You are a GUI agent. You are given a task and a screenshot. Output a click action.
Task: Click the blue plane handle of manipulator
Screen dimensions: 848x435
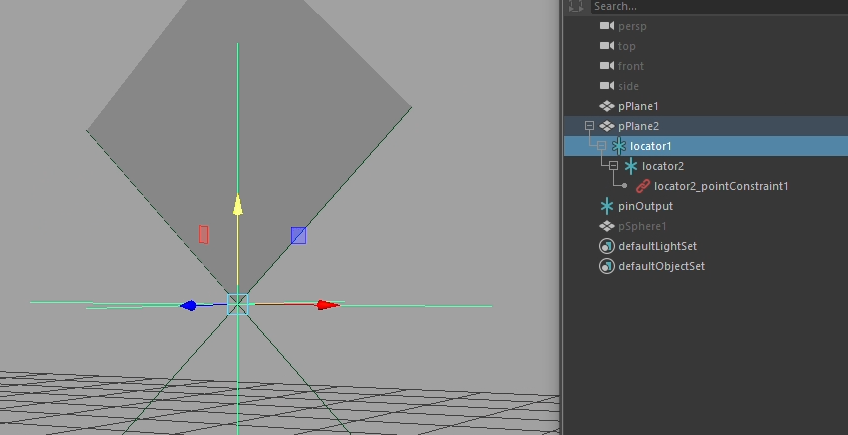299,235
